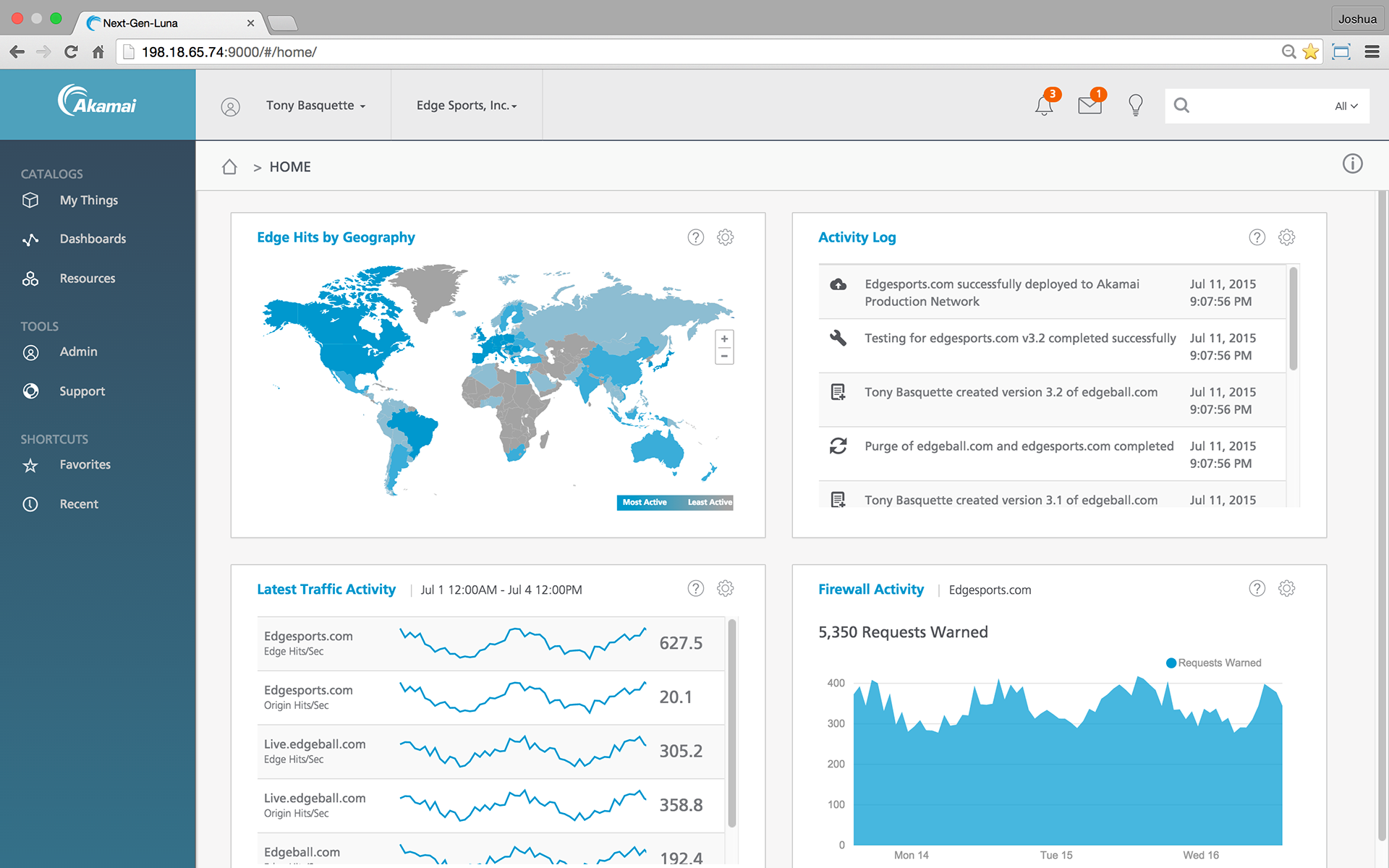Click the Latest Traffic Activity scrollbar
This screenshot has width=1389, height=868.
(x=731, y=723)
